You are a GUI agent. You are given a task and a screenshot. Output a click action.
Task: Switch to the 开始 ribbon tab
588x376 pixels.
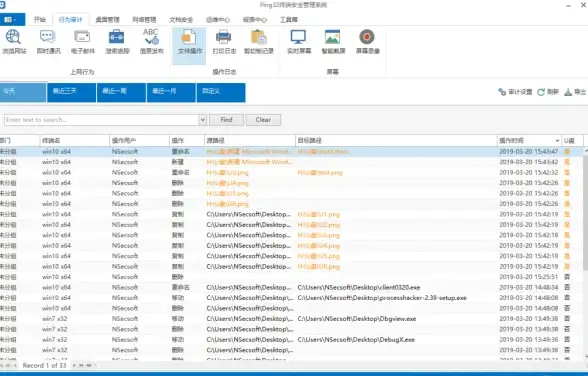point(39,19)
